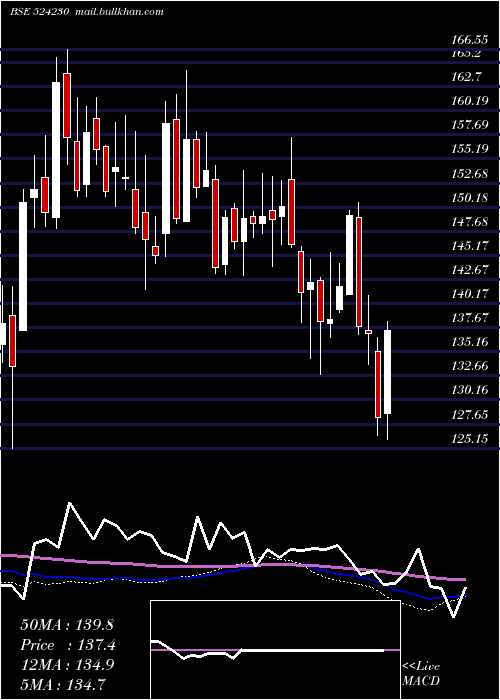Click the 'Price : 137.4' value
The width and height of the screenshot is (500, 700).
point(68,645)
